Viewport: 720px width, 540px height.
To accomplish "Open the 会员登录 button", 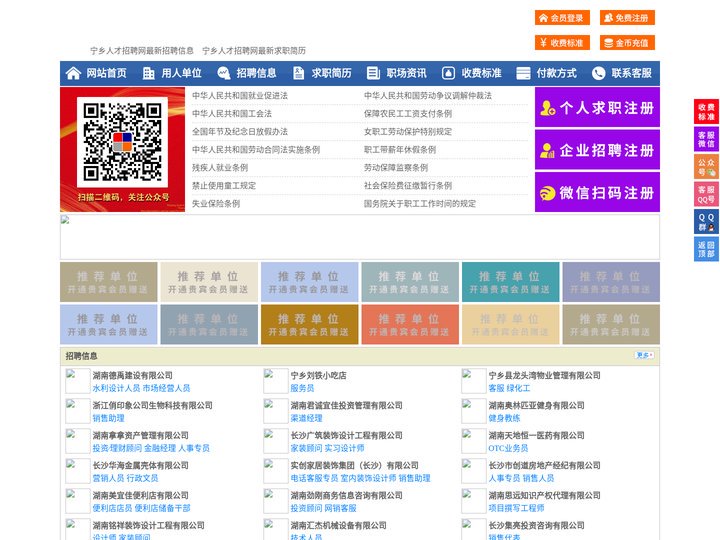I will coord(562,18).
